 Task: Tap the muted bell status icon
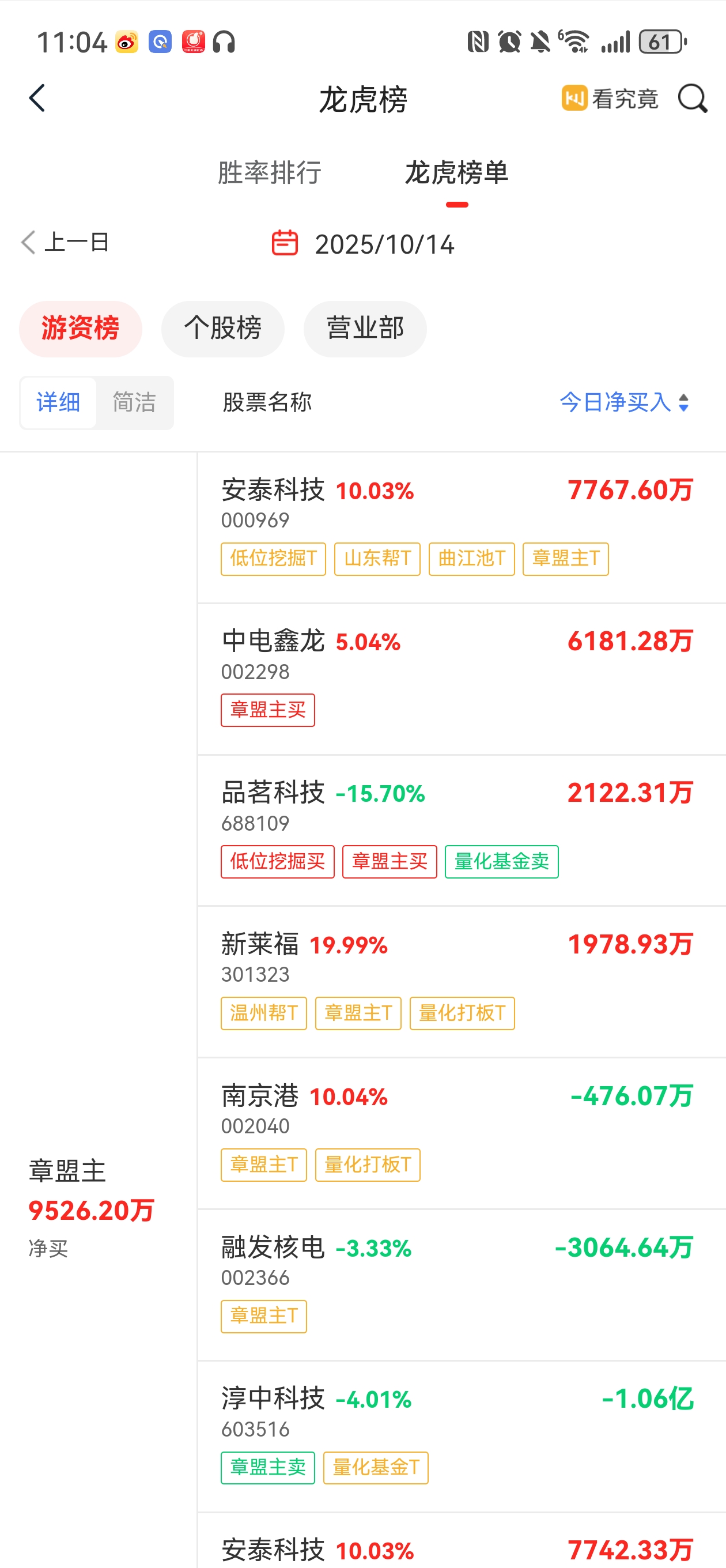pyautogui.click(x=540, y=42)
